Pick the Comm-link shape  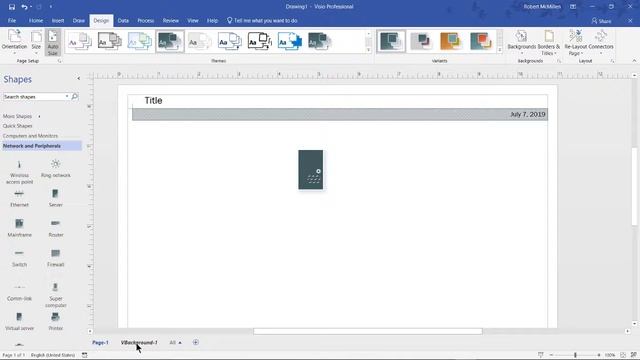(x=19, y=292)
